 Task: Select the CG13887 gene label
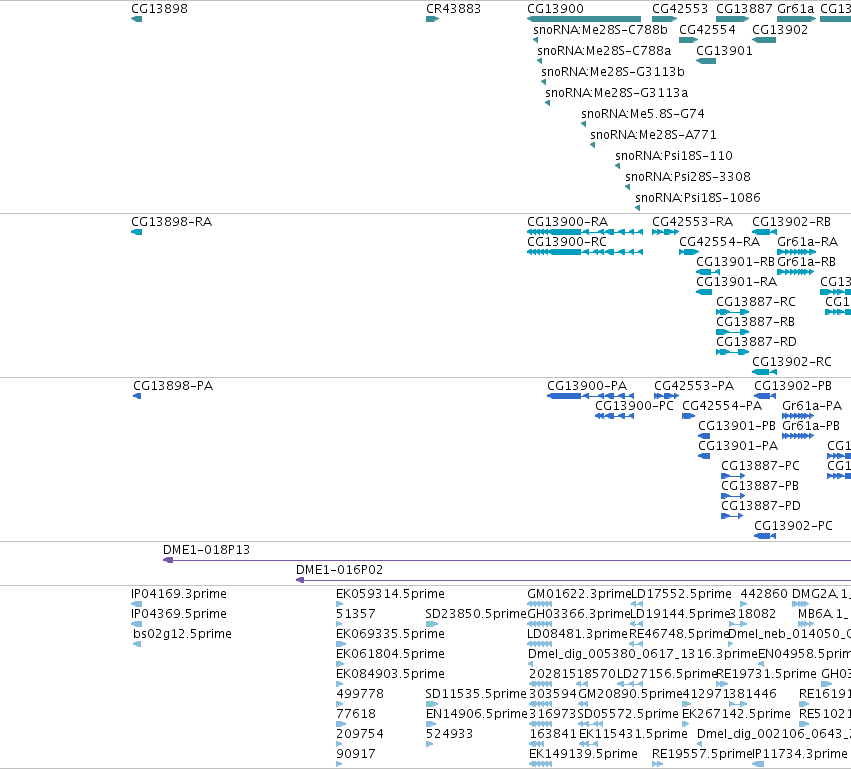(744, 9)
